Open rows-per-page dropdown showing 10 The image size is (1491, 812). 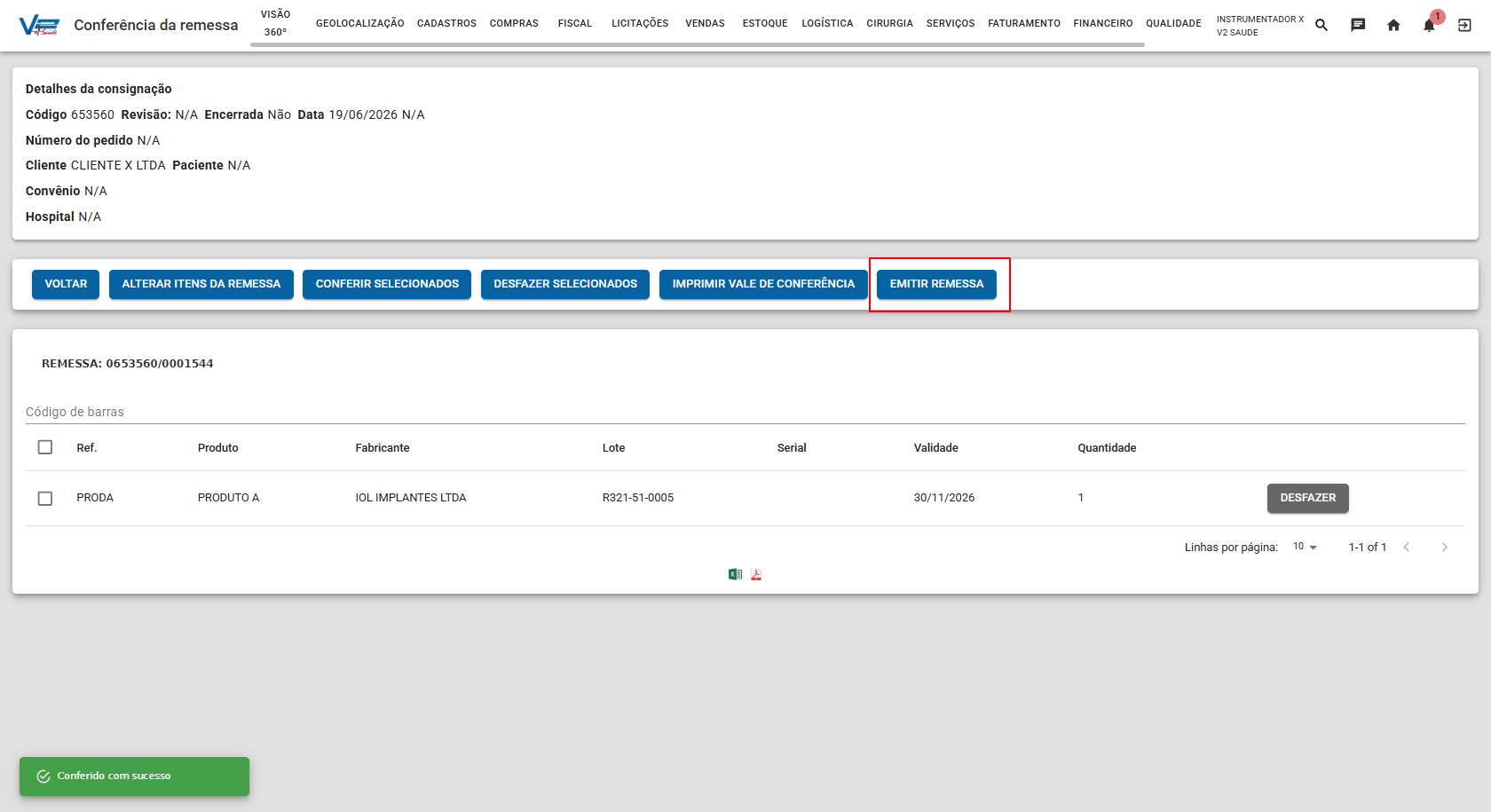1305,547
